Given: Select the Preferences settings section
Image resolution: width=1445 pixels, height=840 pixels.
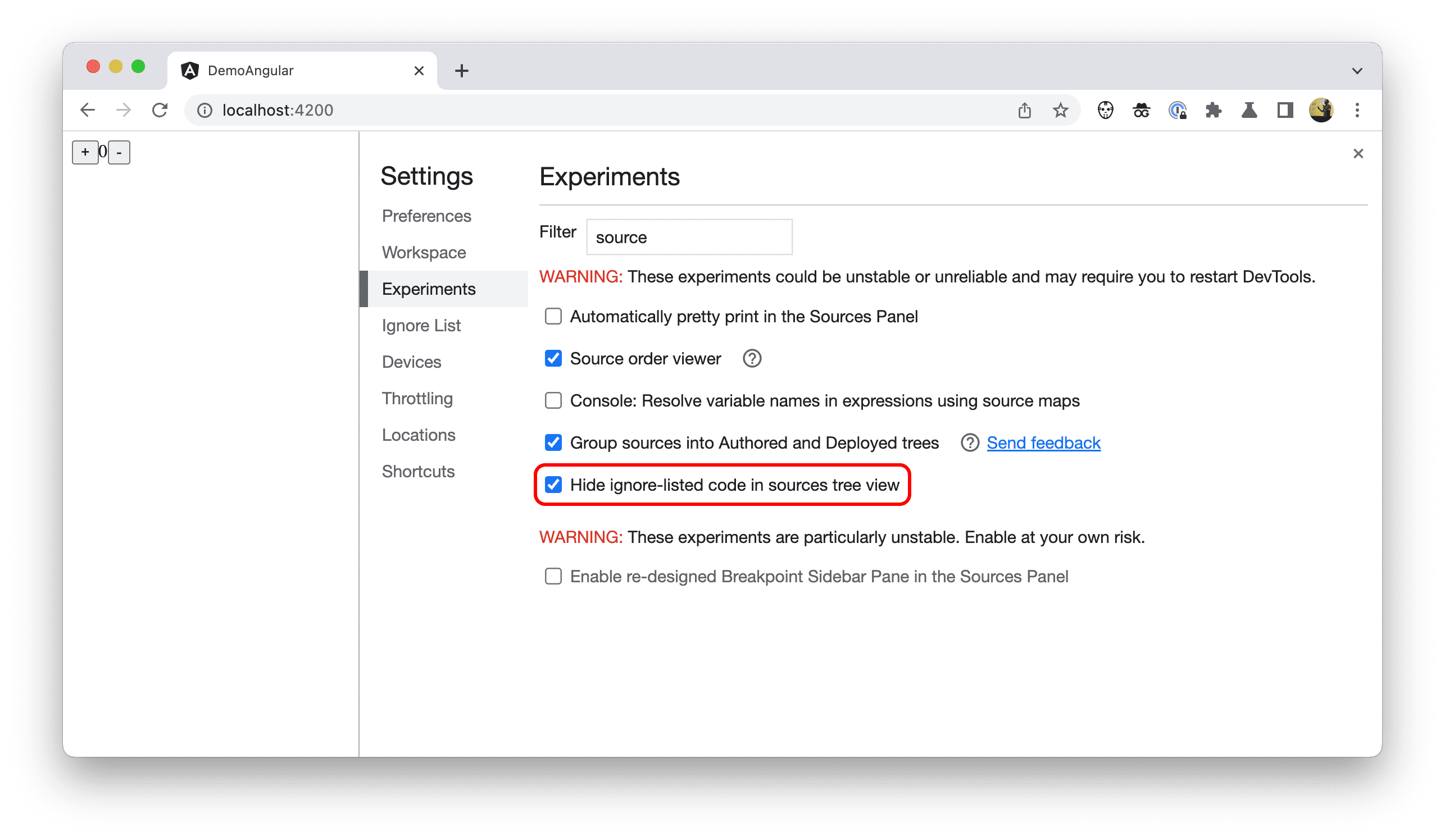Looking at the screenshot, I should (428, 215).
